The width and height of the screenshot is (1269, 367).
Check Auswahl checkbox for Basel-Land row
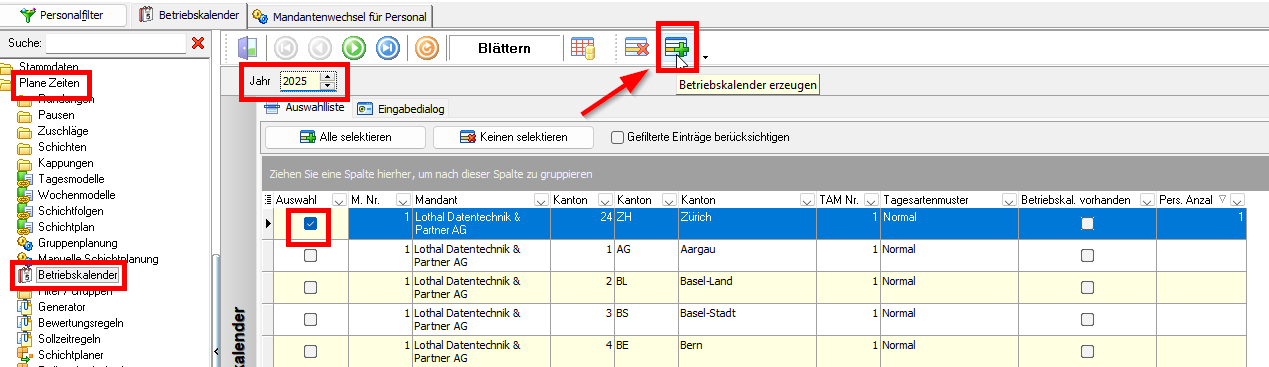(310, 288)
